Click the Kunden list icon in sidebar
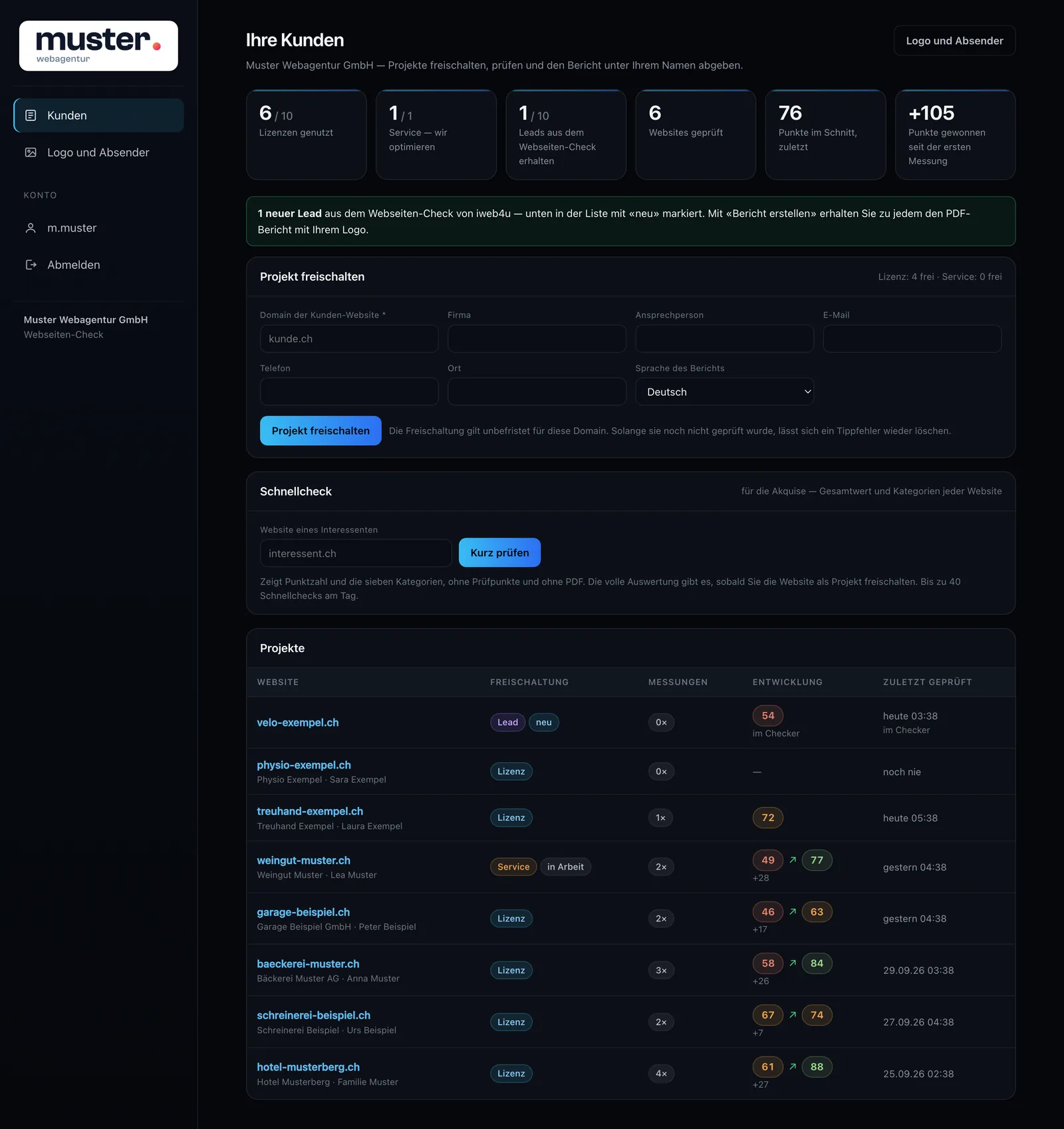The width and height of the screenshot is (1064, 1129). [31, 116]
